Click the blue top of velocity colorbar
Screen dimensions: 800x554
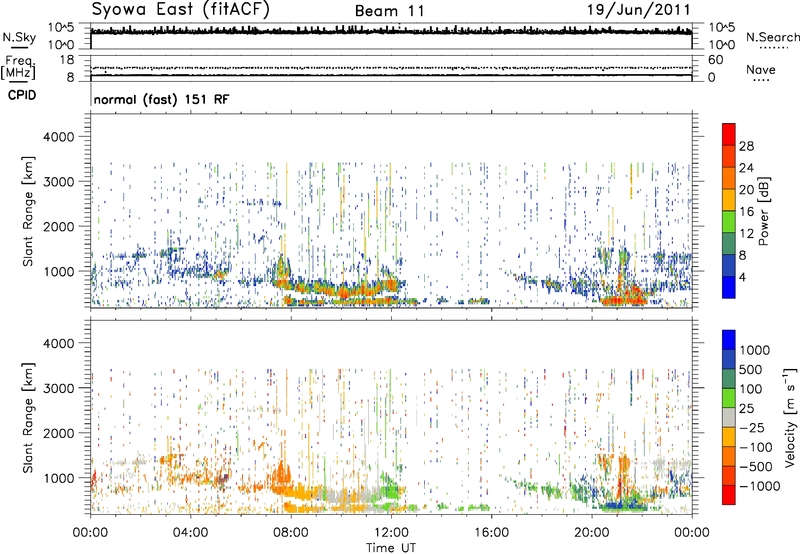[x=729, y=340]
